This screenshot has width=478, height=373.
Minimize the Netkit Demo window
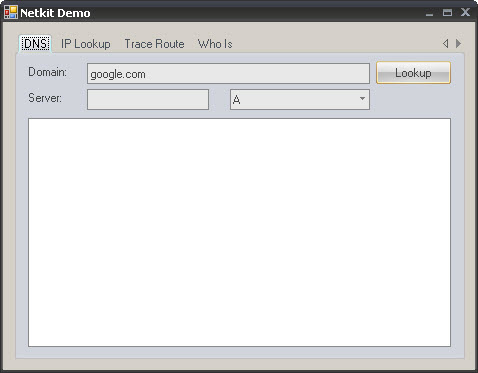(x=429, y=13)
